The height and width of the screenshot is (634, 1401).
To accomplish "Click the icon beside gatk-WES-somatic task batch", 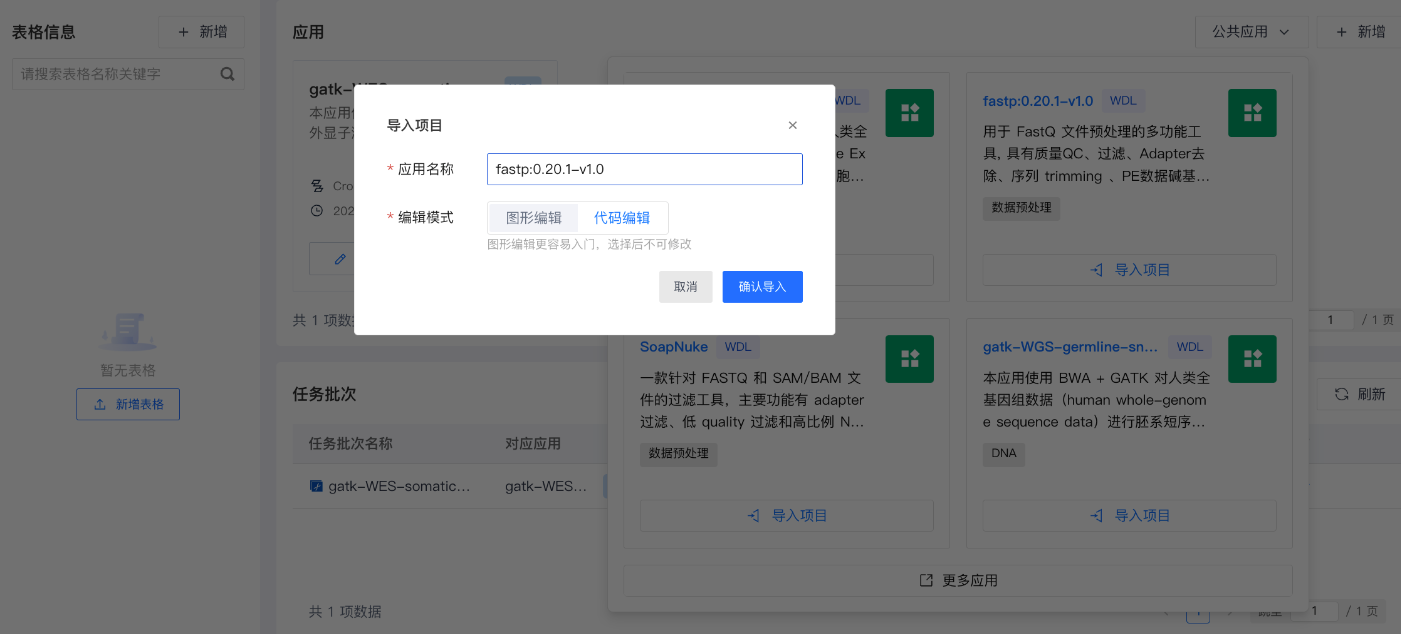I will click(316, 486).
